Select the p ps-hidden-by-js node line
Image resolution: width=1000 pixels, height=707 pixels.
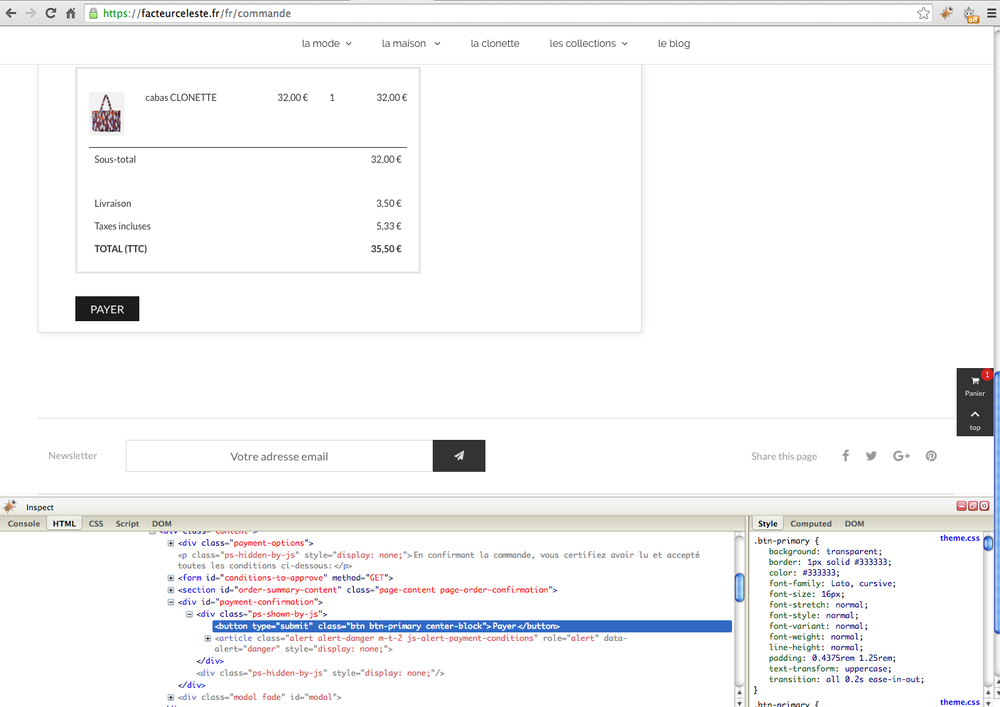tap(439, 560)
